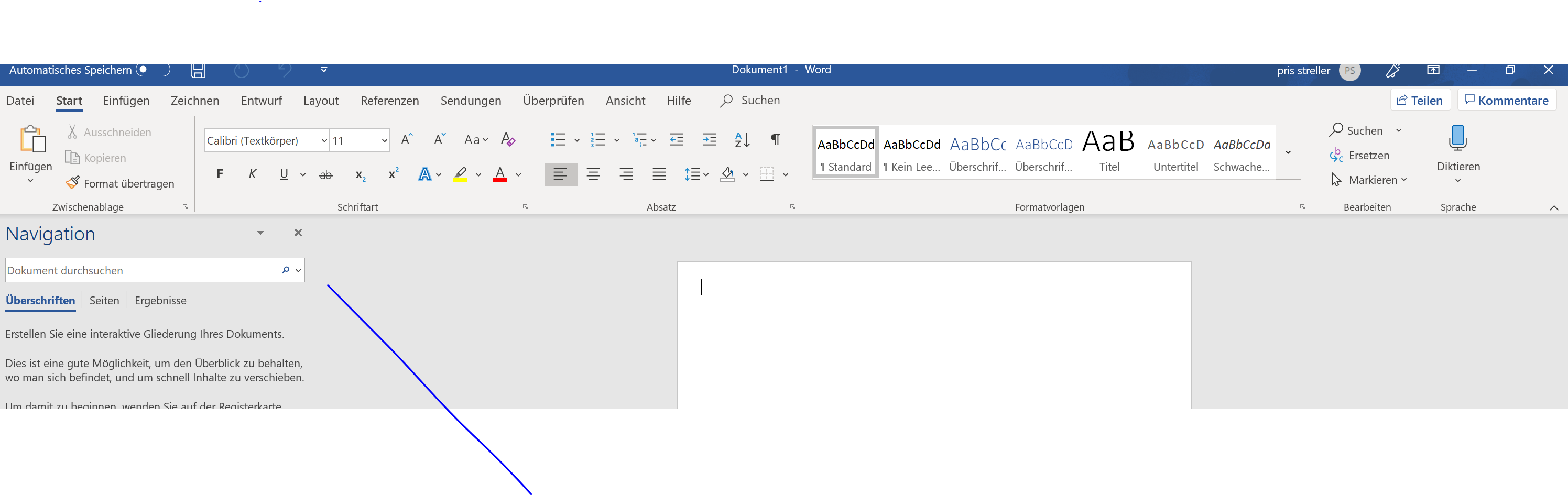Click line spacing icon
The width and height of the screenshot is (1568, 495).
[691, 174]
